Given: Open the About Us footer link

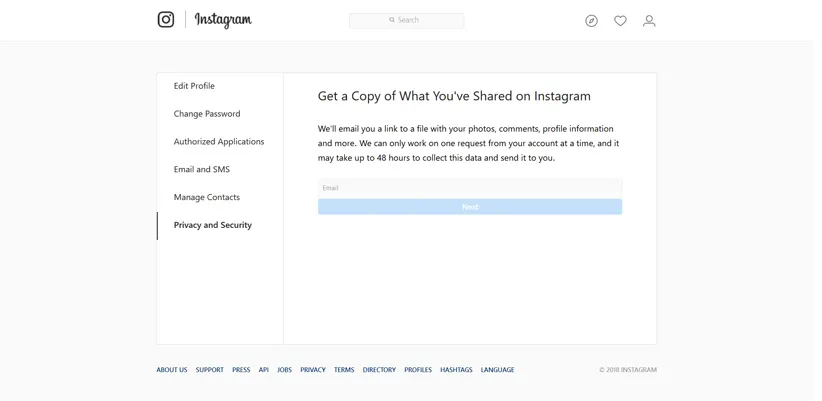Looking at the screenshot, I should [x=172, y=370].
